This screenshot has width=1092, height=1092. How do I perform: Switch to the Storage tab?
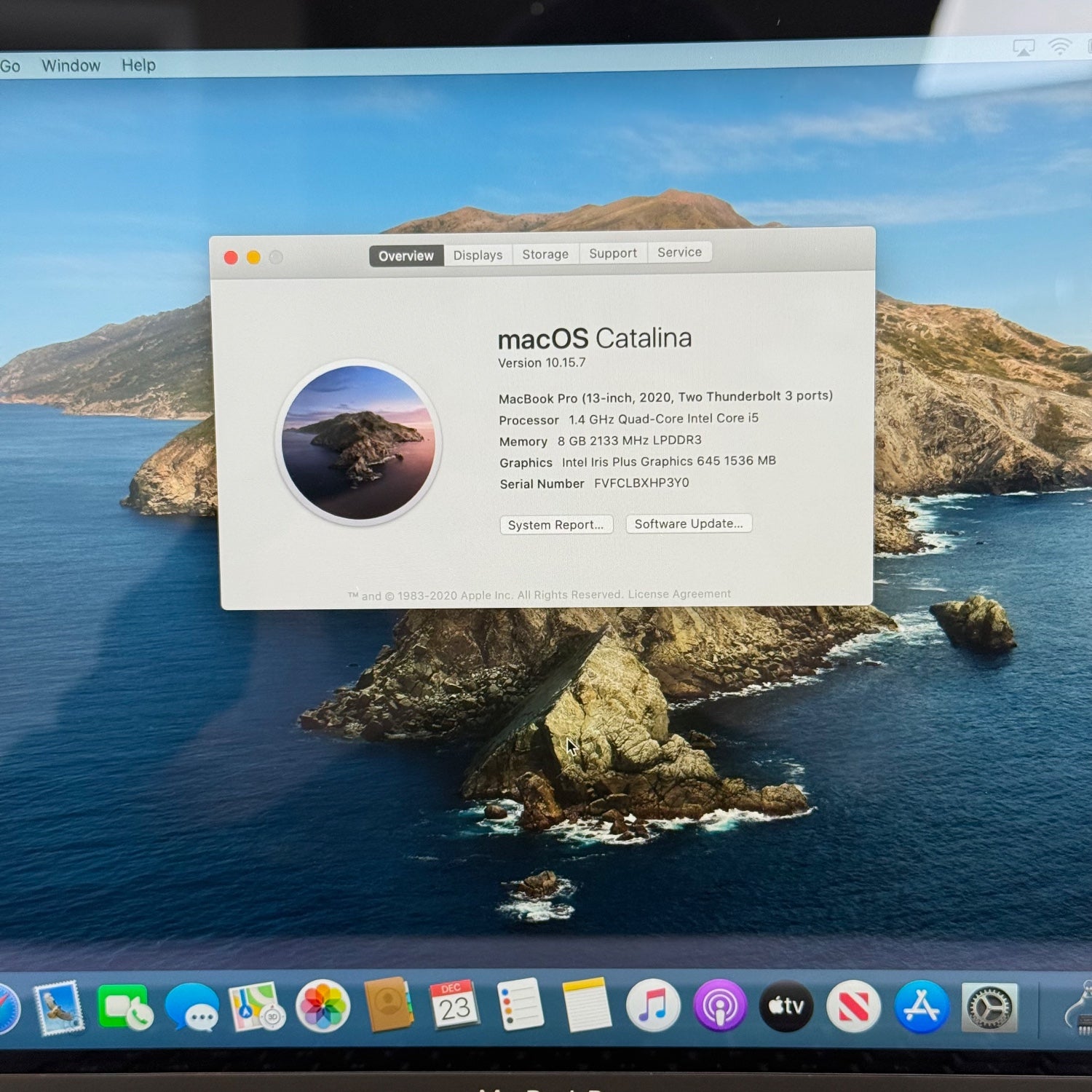click(545, 254)
